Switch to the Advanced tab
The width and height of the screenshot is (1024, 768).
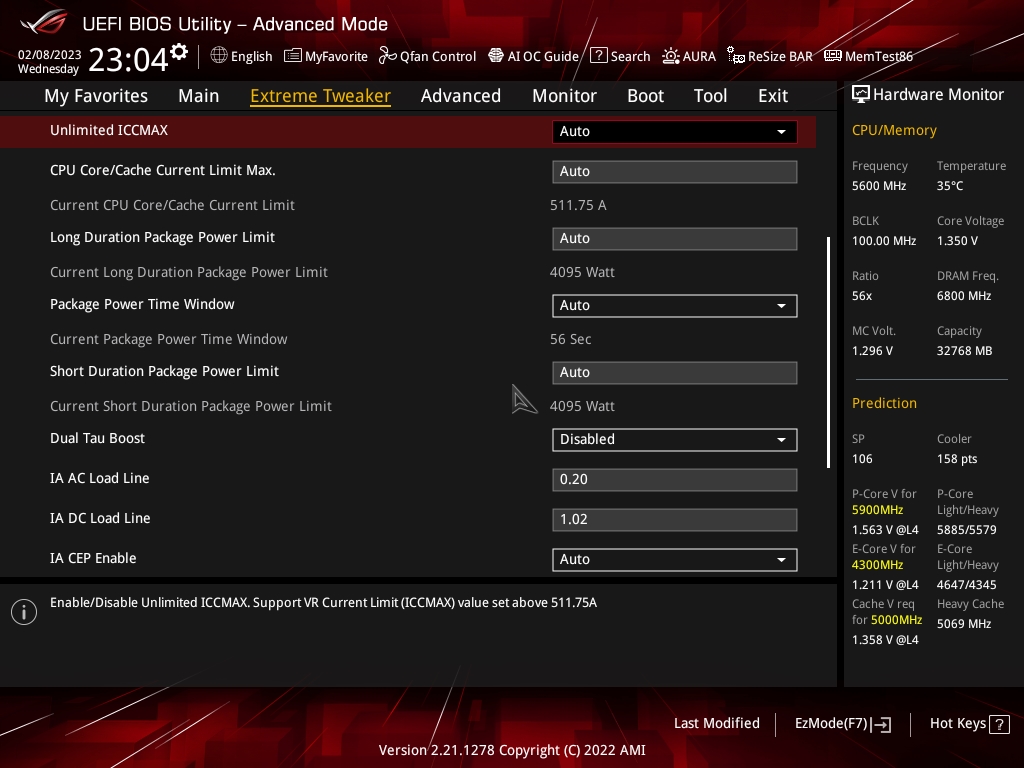click(460, 96)
